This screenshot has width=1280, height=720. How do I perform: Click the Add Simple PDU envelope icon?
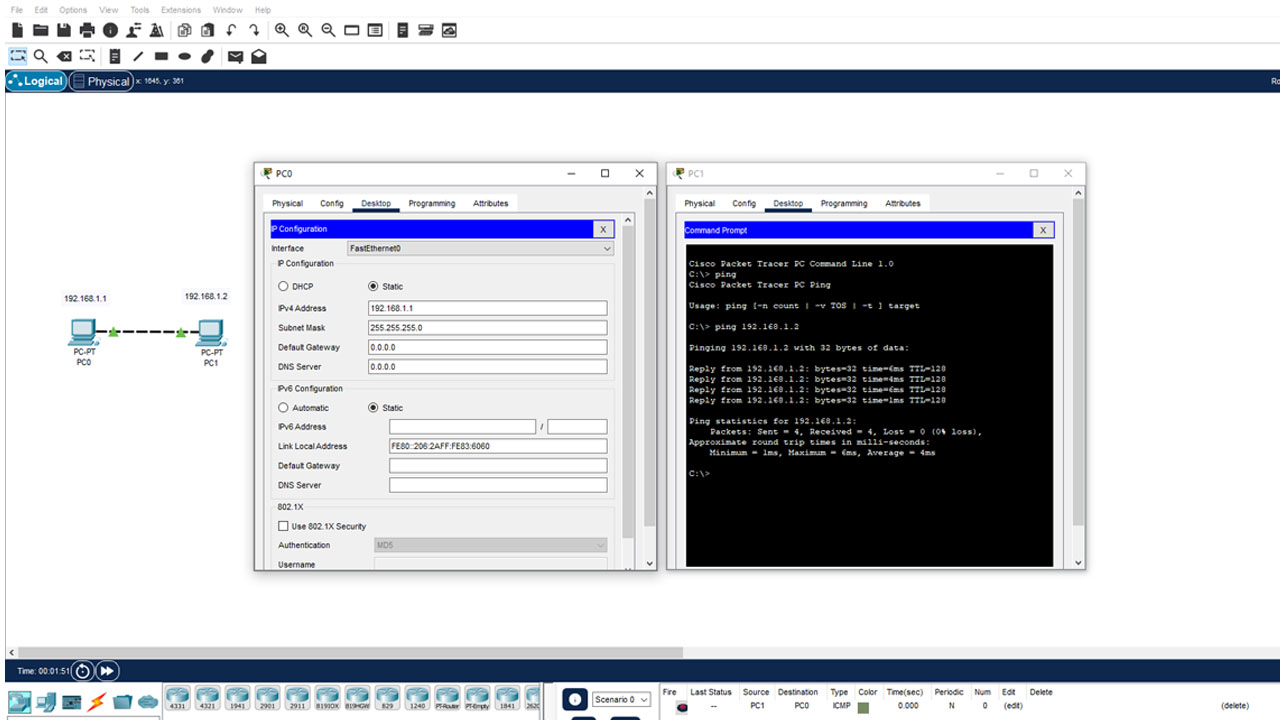point(235,56)
